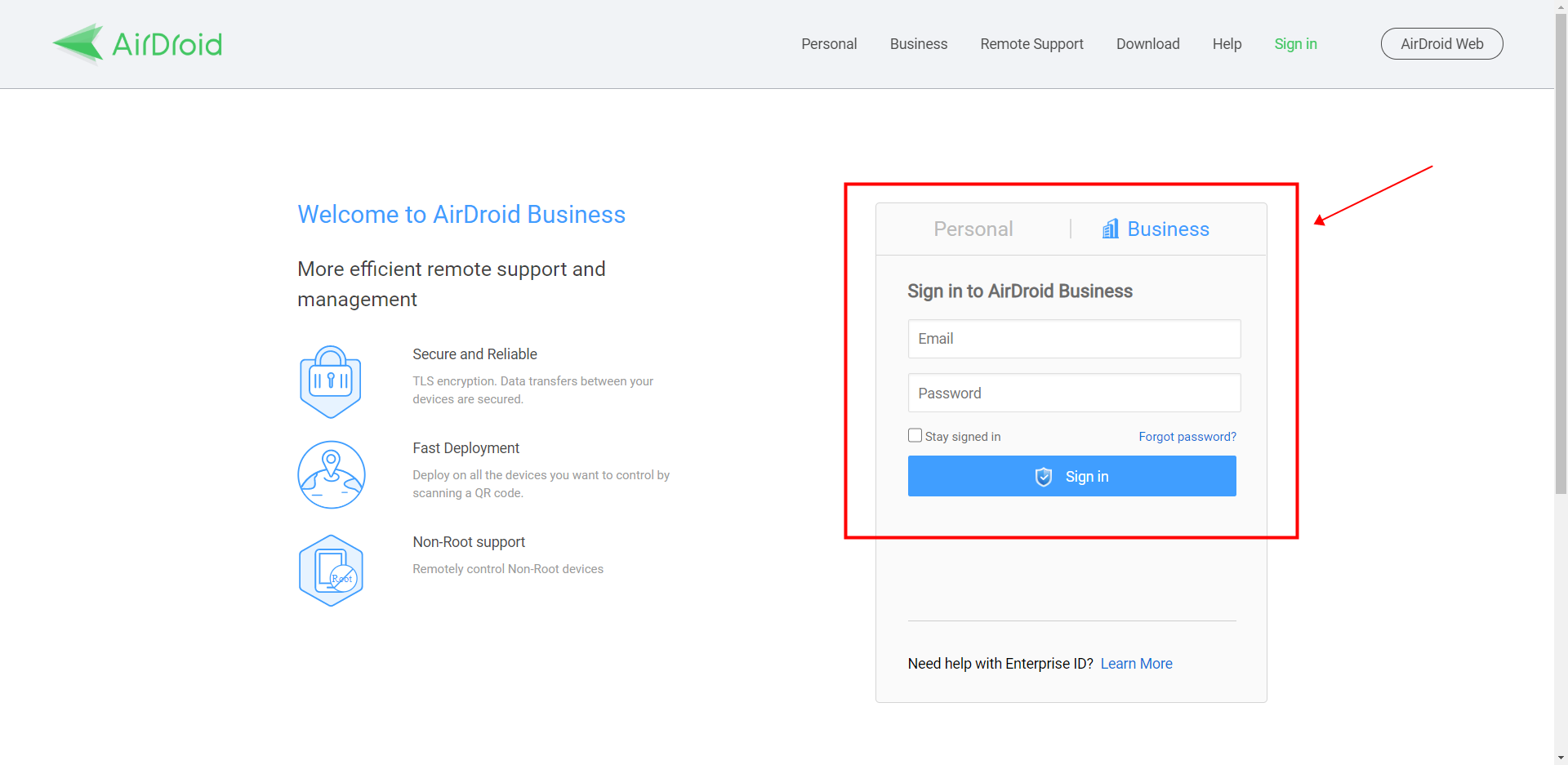Click the AirDroid logo
1568x765 pixels.
(x=137, y=43)
